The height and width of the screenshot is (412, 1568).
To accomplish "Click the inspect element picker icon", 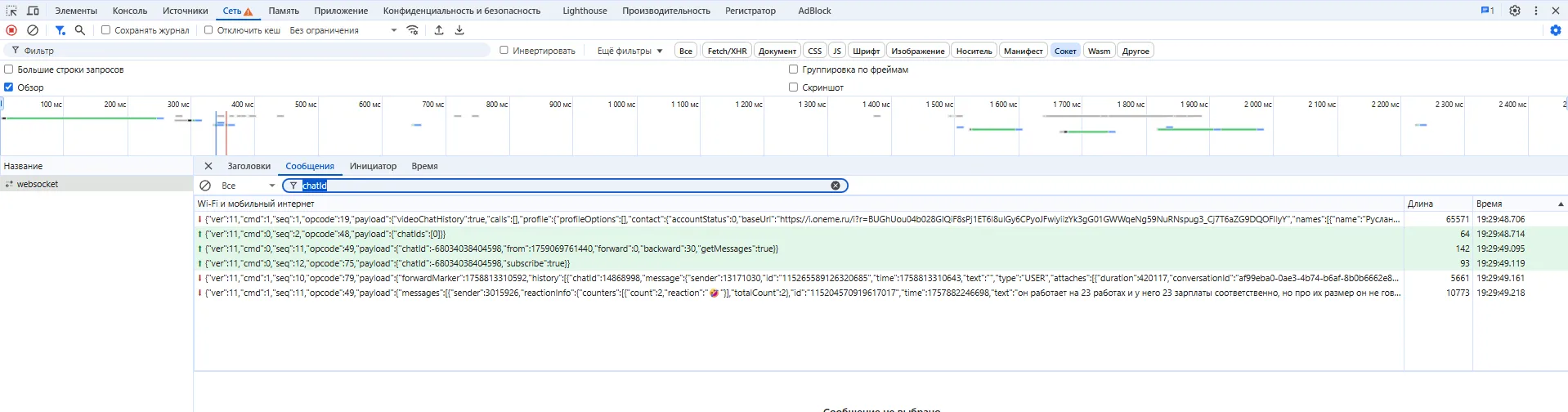I will click(11, 11).
